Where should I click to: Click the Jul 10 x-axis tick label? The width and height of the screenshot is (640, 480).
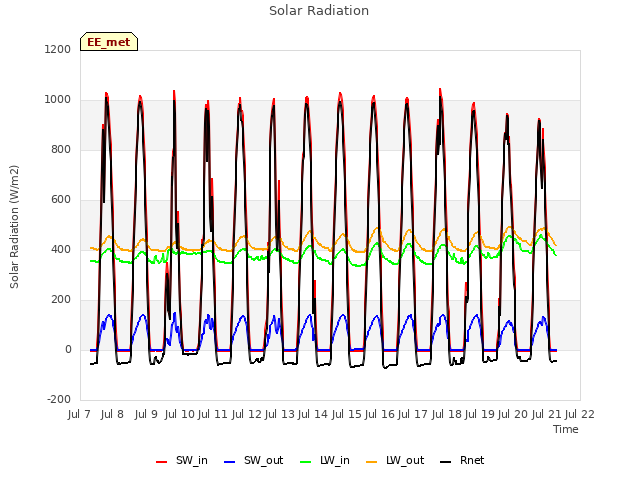(180, 415)
